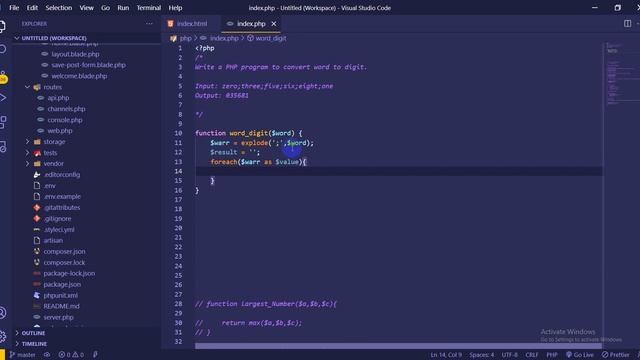
Task: Open errors and warnings status item
Action: 71,355
